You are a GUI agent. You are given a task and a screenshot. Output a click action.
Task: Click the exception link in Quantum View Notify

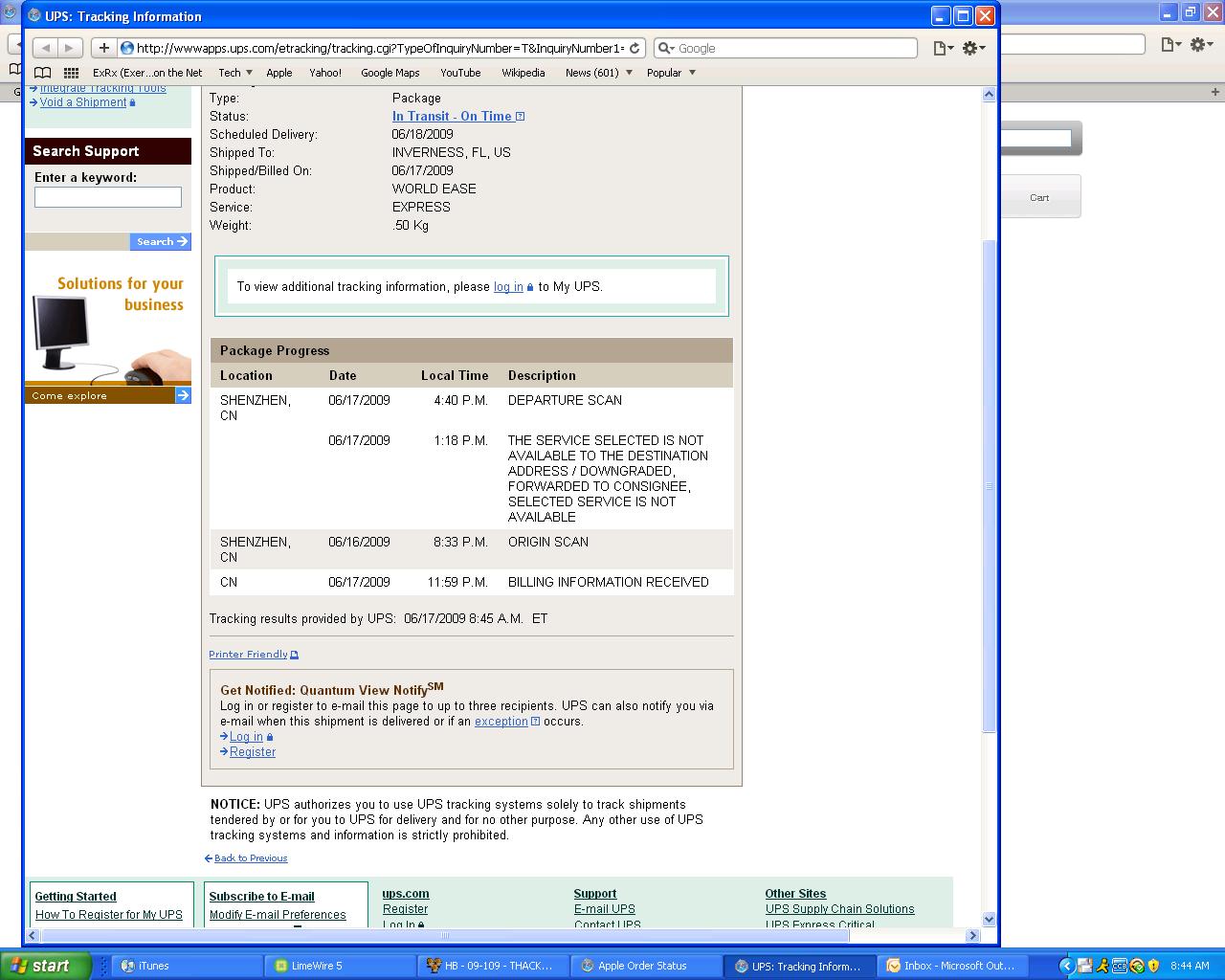(x=501, y=722)
